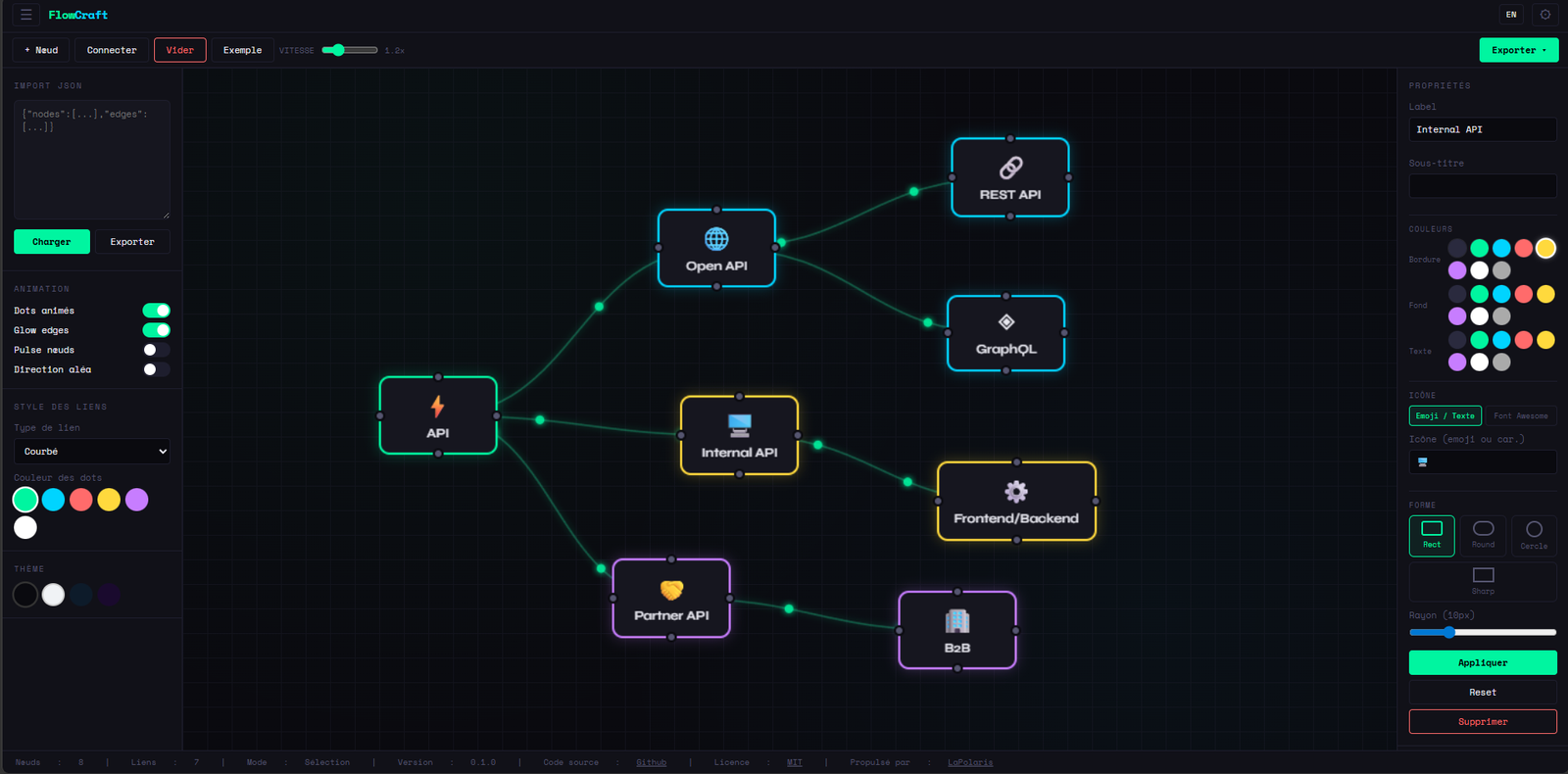Screen dimensions: 1568x774
Task: Click the building icon on B2B node
Action: pos(957,621)
